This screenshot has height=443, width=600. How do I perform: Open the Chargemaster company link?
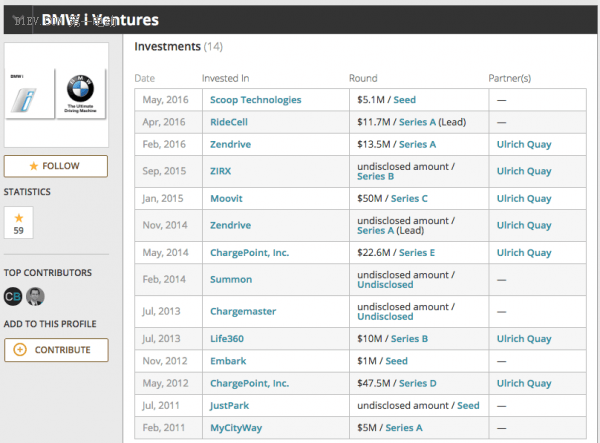coord(243,311)
